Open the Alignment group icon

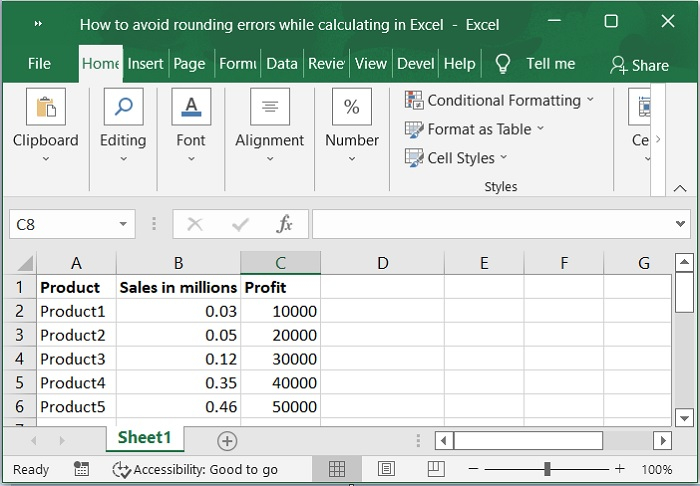coord(269,107)
